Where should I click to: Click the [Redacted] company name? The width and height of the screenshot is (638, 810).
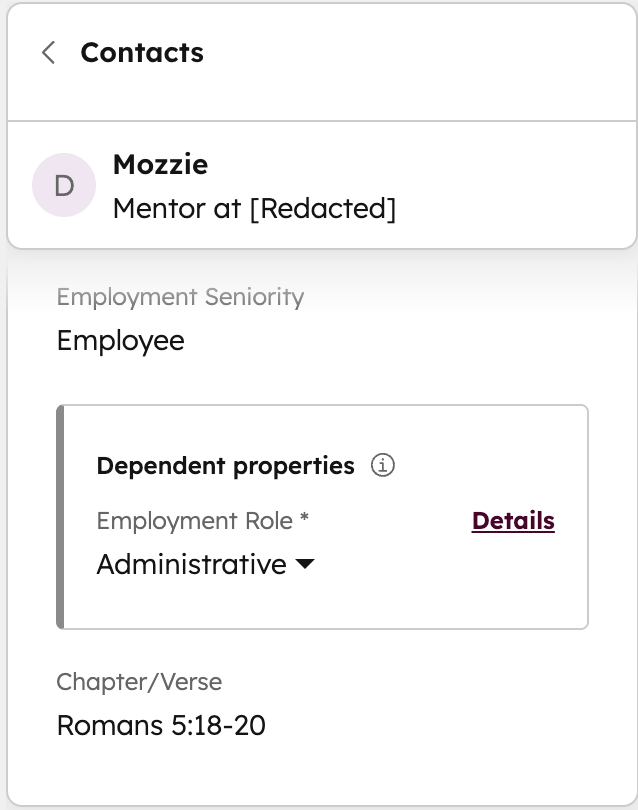tap(322, 208)
